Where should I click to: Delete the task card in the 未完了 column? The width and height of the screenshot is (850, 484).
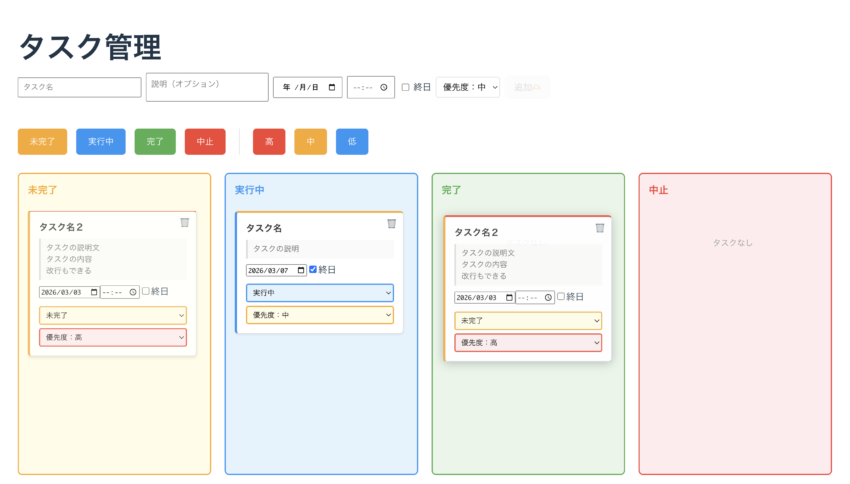(x=184, y=223)
